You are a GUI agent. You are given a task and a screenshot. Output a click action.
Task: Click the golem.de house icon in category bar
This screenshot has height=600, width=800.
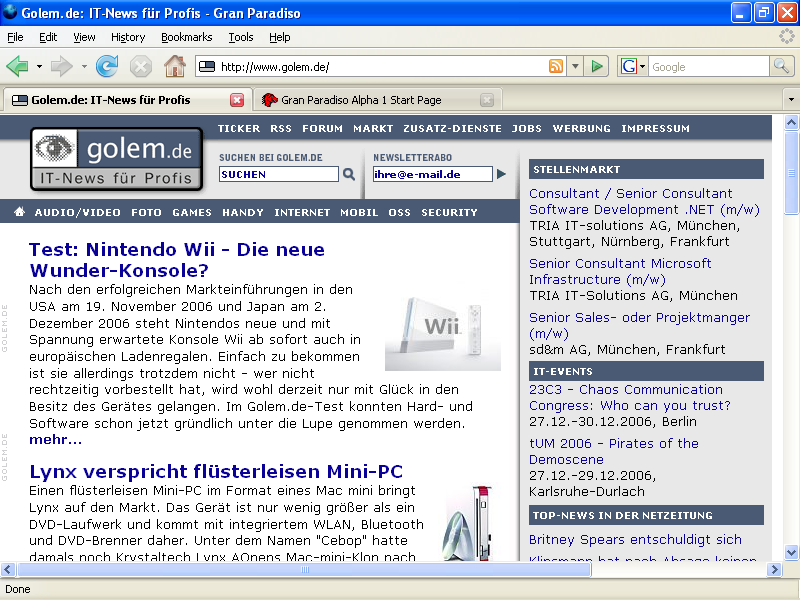coord(19,212)
